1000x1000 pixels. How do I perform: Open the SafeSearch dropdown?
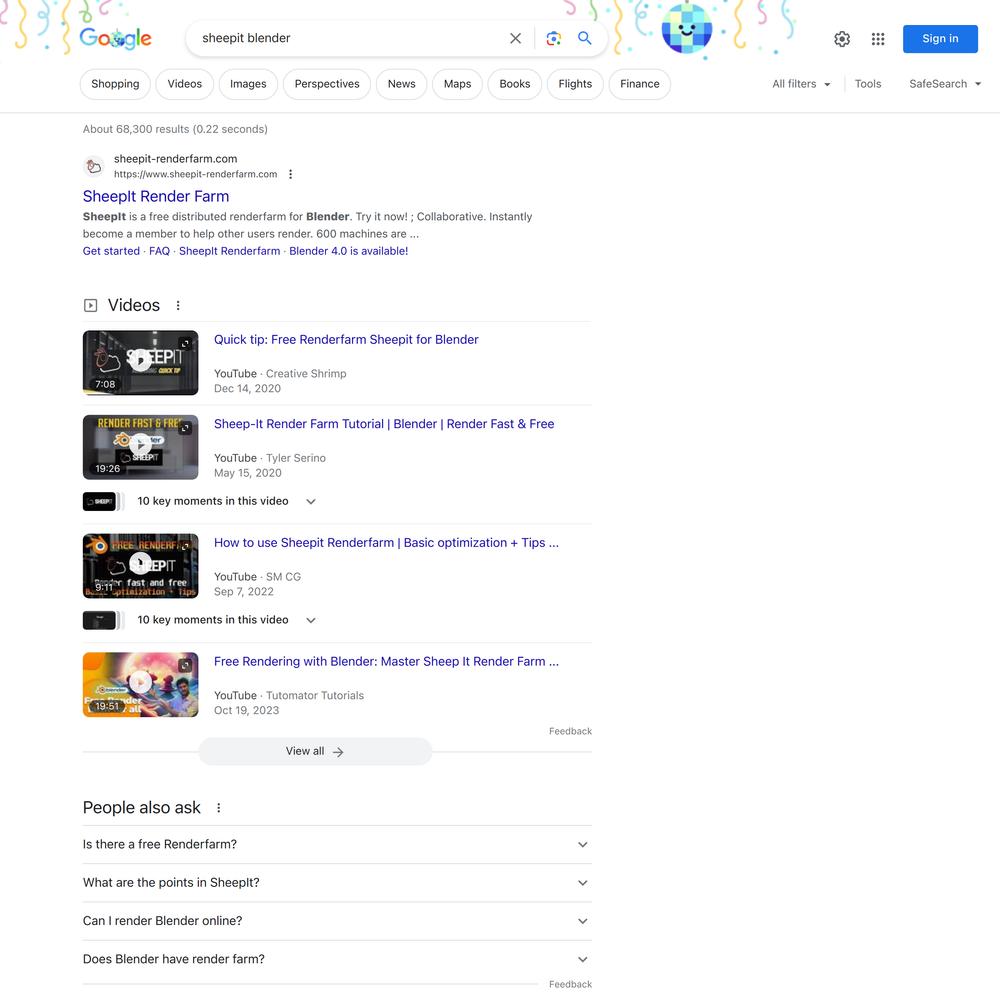coord(945,84)
